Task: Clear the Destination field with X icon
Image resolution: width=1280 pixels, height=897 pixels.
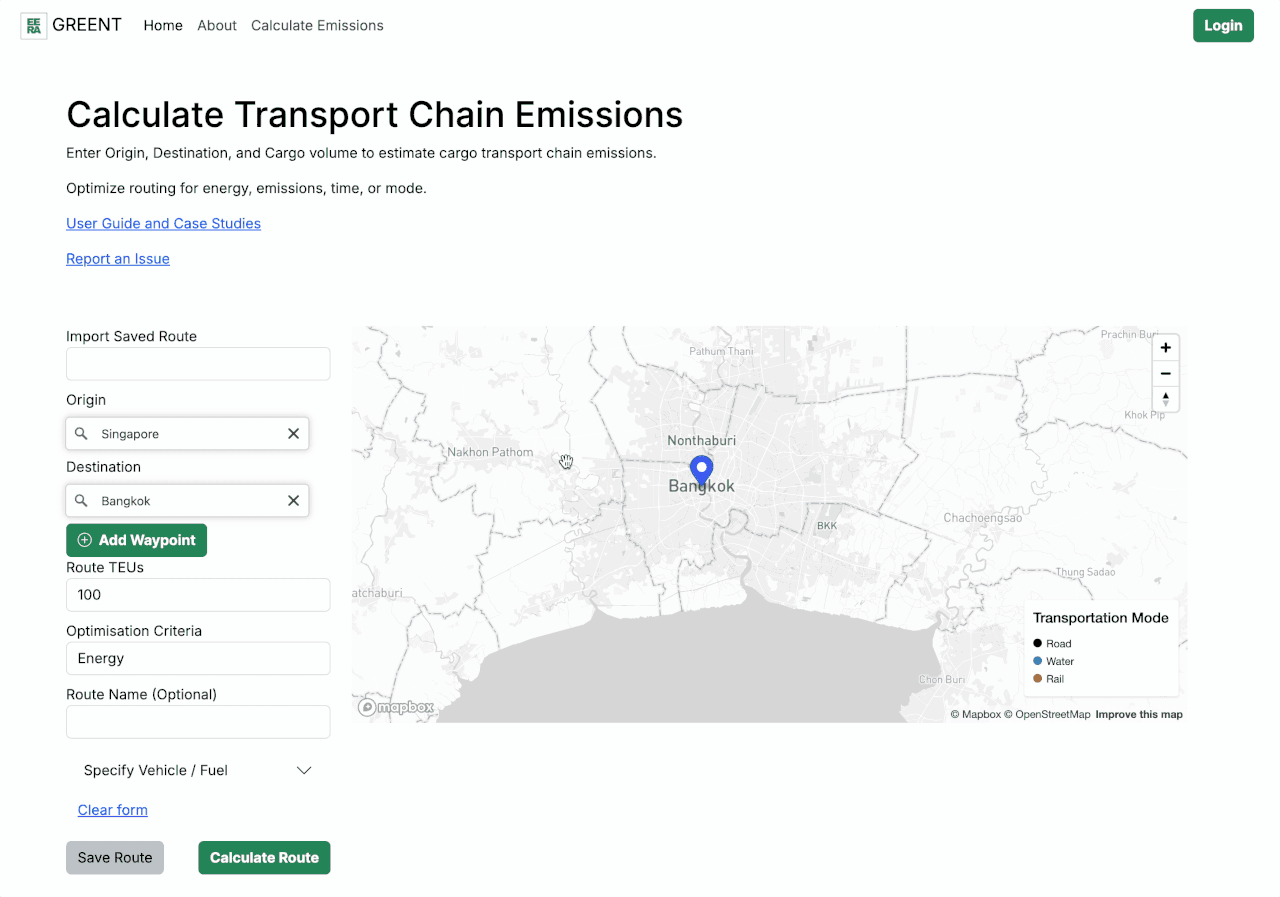Action: [293, 501]
